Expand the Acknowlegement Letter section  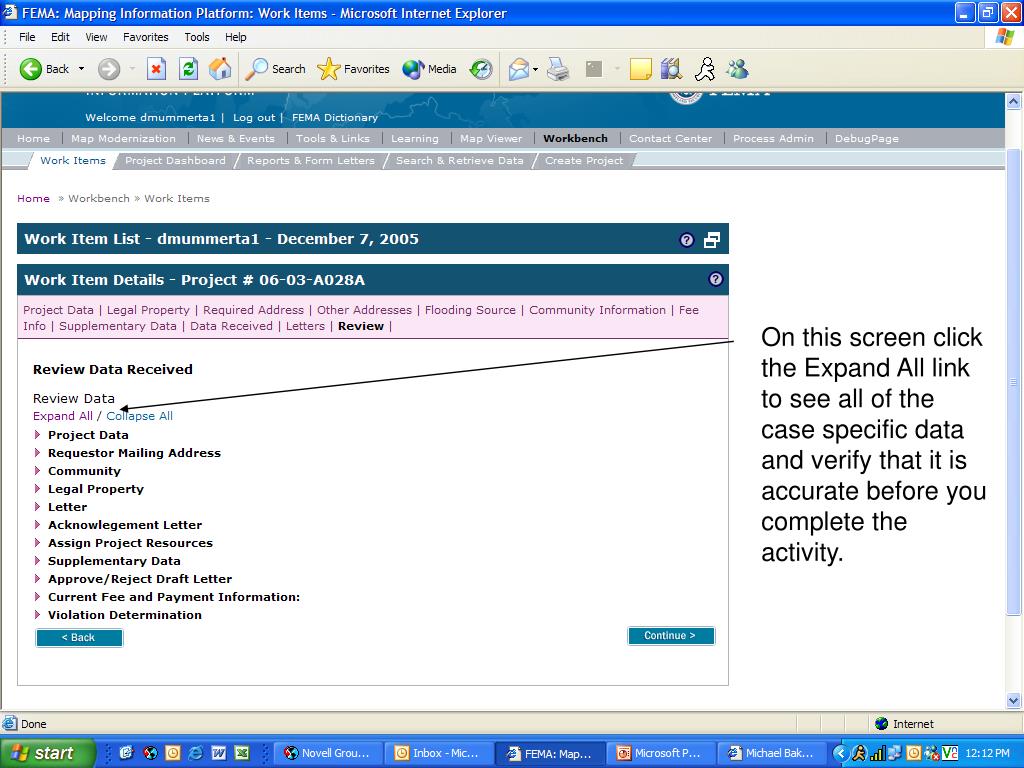(37, 524)
